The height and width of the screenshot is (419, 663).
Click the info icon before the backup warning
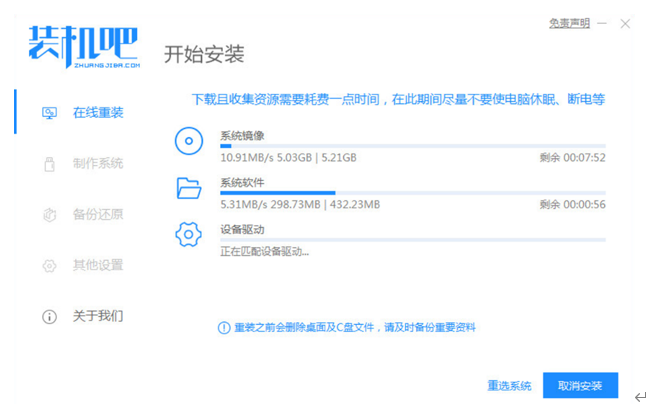click(x=223, y=327)
